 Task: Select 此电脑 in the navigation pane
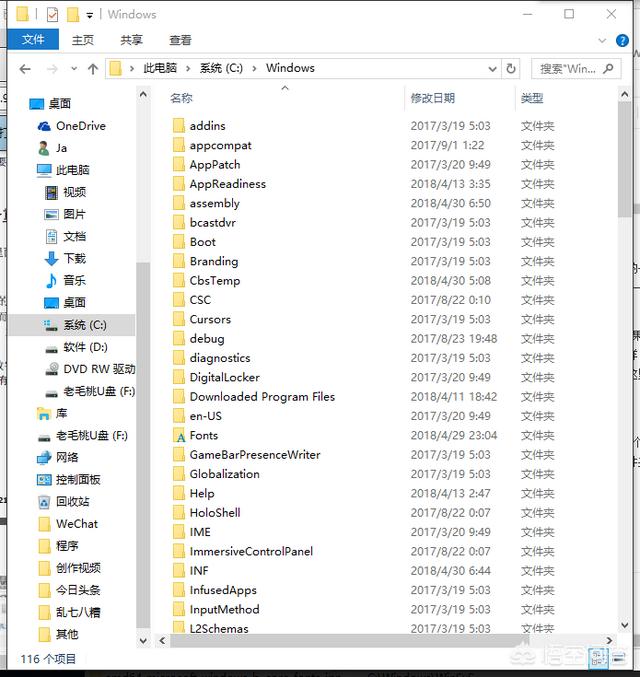point(63,170)
